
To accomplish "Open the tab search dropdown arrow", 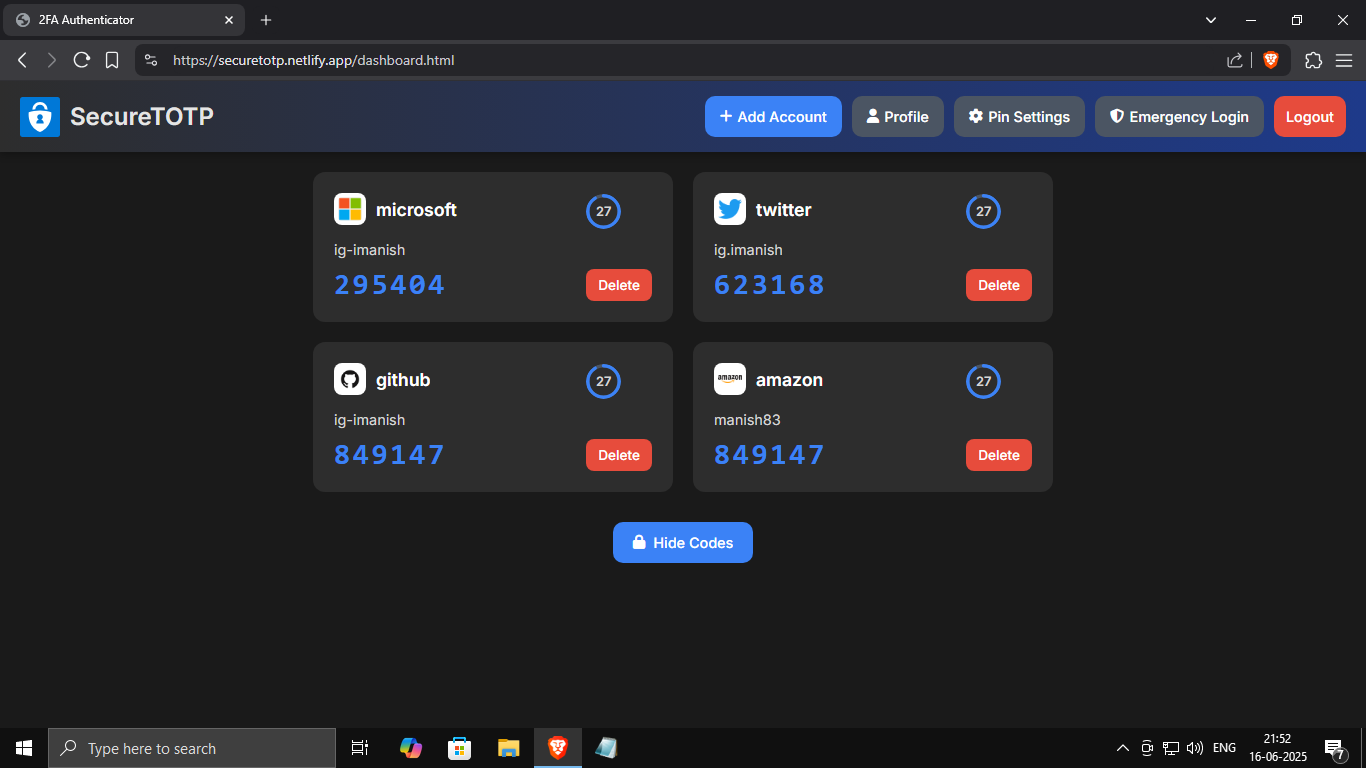I will (x=1211, y=20).
